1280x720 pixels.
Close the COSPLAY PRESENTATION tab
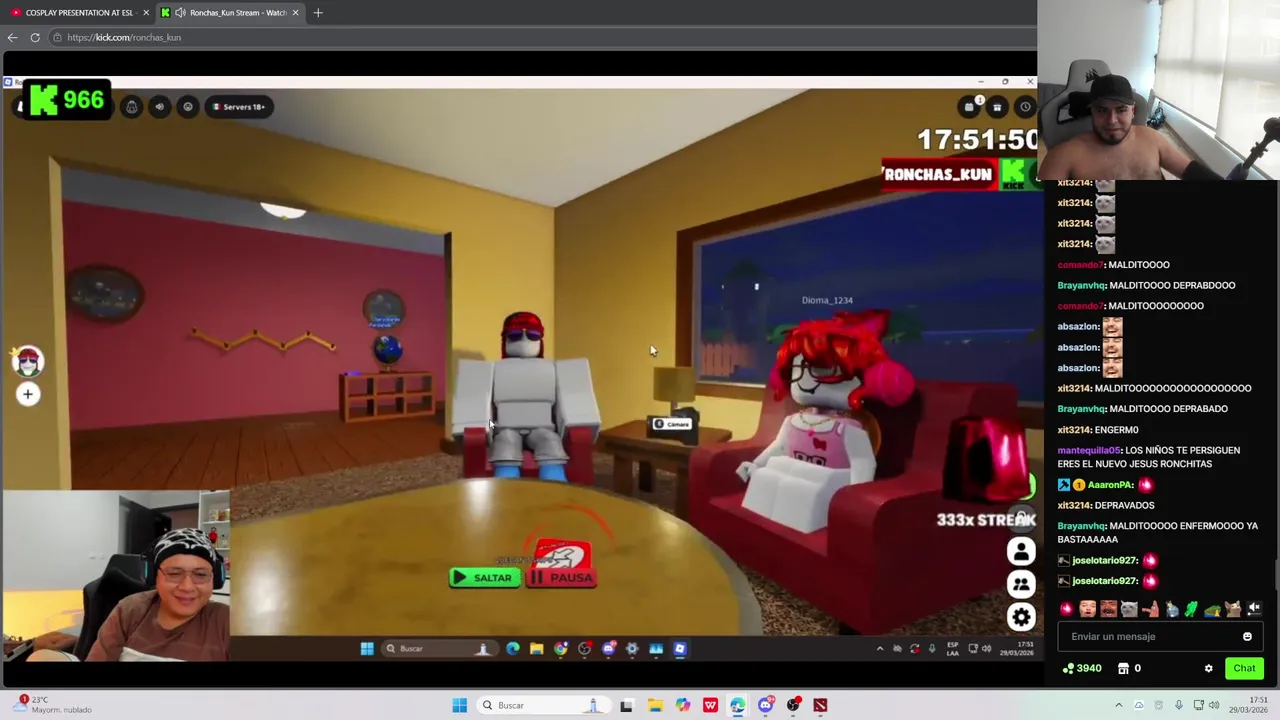pos(146,12)
